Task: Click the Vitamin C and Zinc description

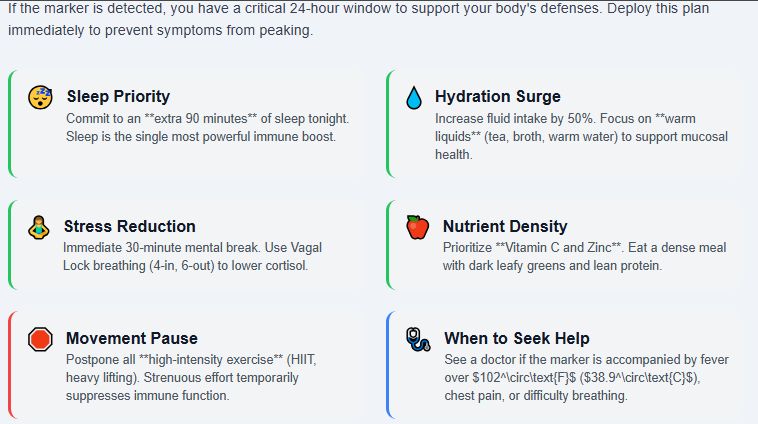Action: pyautogui.click(x=584, y=256)
